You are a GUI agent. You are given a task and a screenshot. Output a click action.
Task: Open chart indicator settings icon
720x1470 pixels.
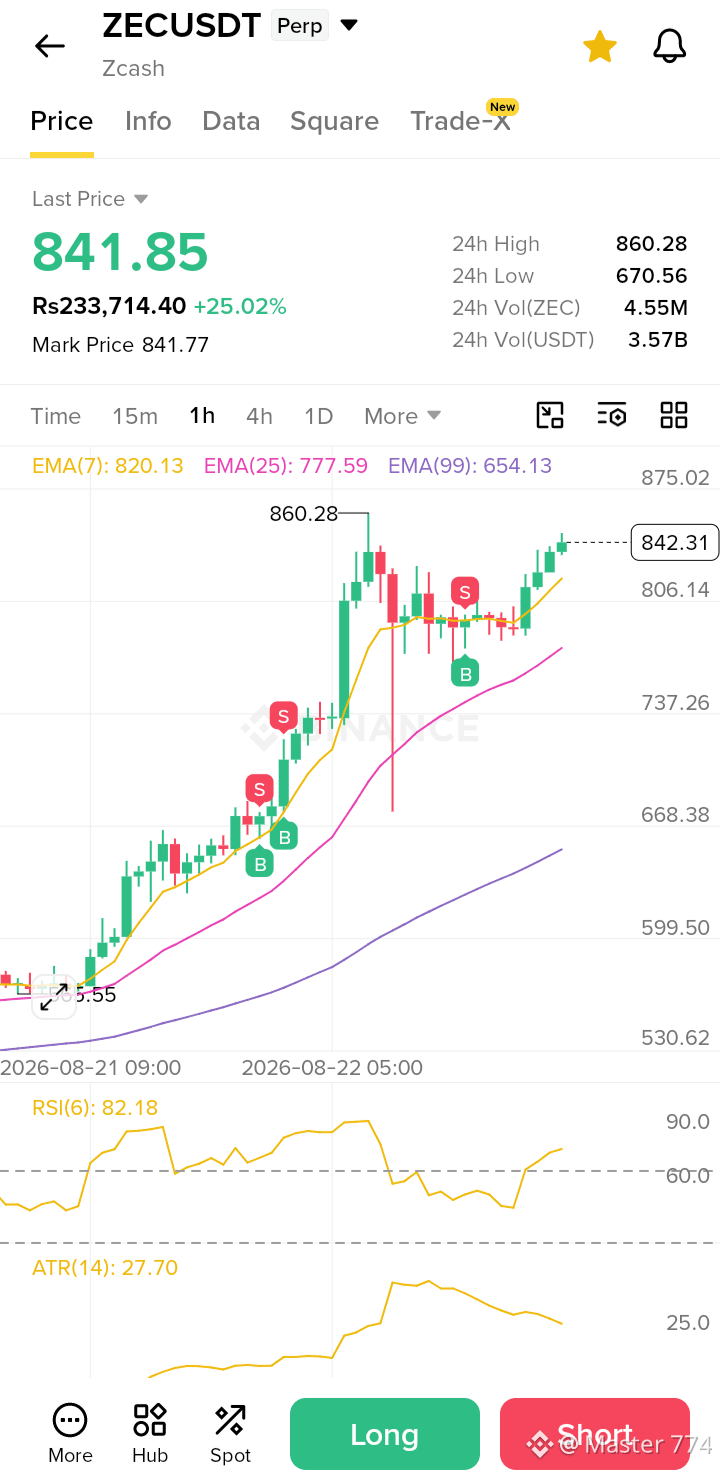point(612,415)
